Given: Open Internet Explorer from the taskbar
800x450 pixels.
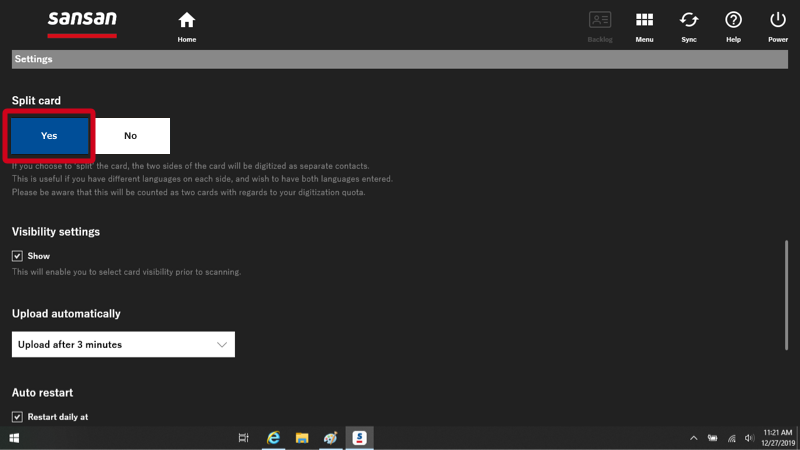Looking at the screenshot, I should tap(272, 438).
